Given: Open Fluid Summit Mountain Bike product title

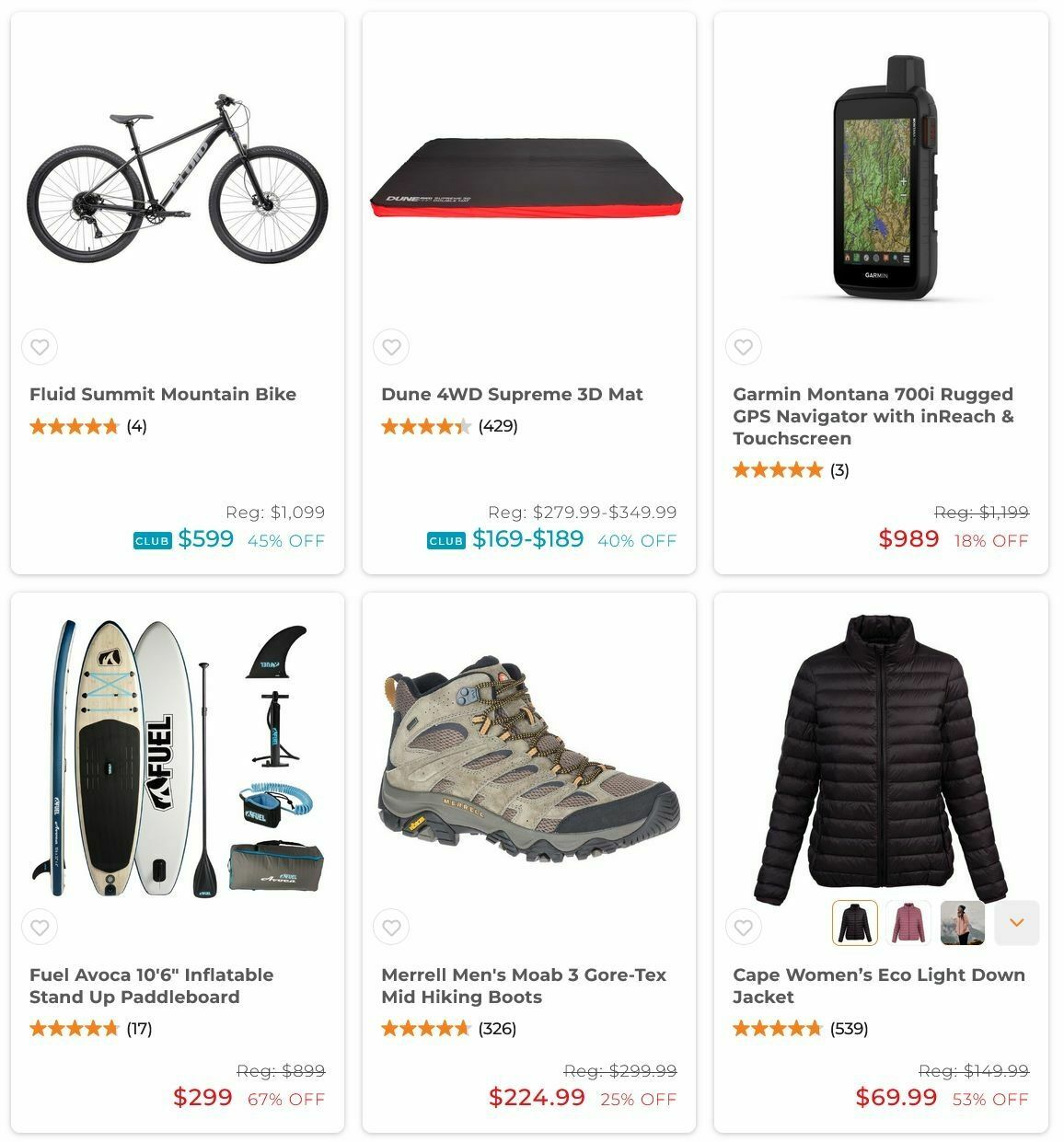Looking at the screenshot, I should point(163,394).
